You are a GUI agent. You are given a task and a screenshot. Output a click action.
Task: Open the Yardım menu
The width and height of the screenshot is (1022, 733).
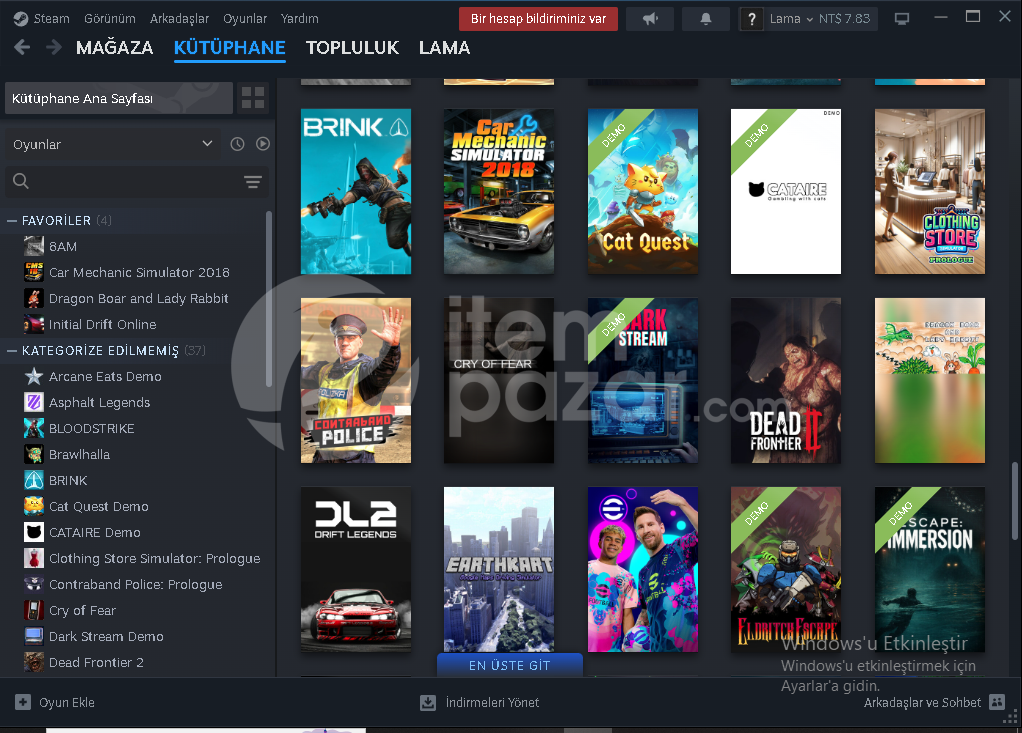[300, 19]
